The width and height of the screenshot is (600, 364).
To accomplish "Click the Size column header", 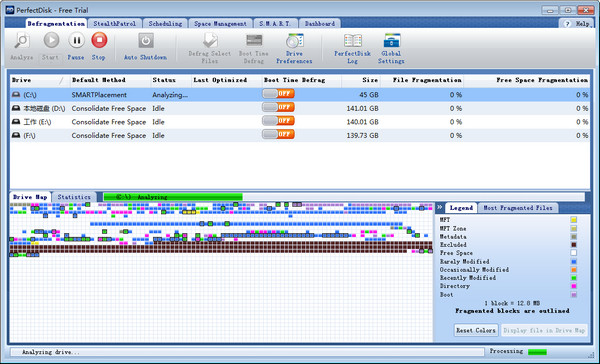I will point(360,80).
